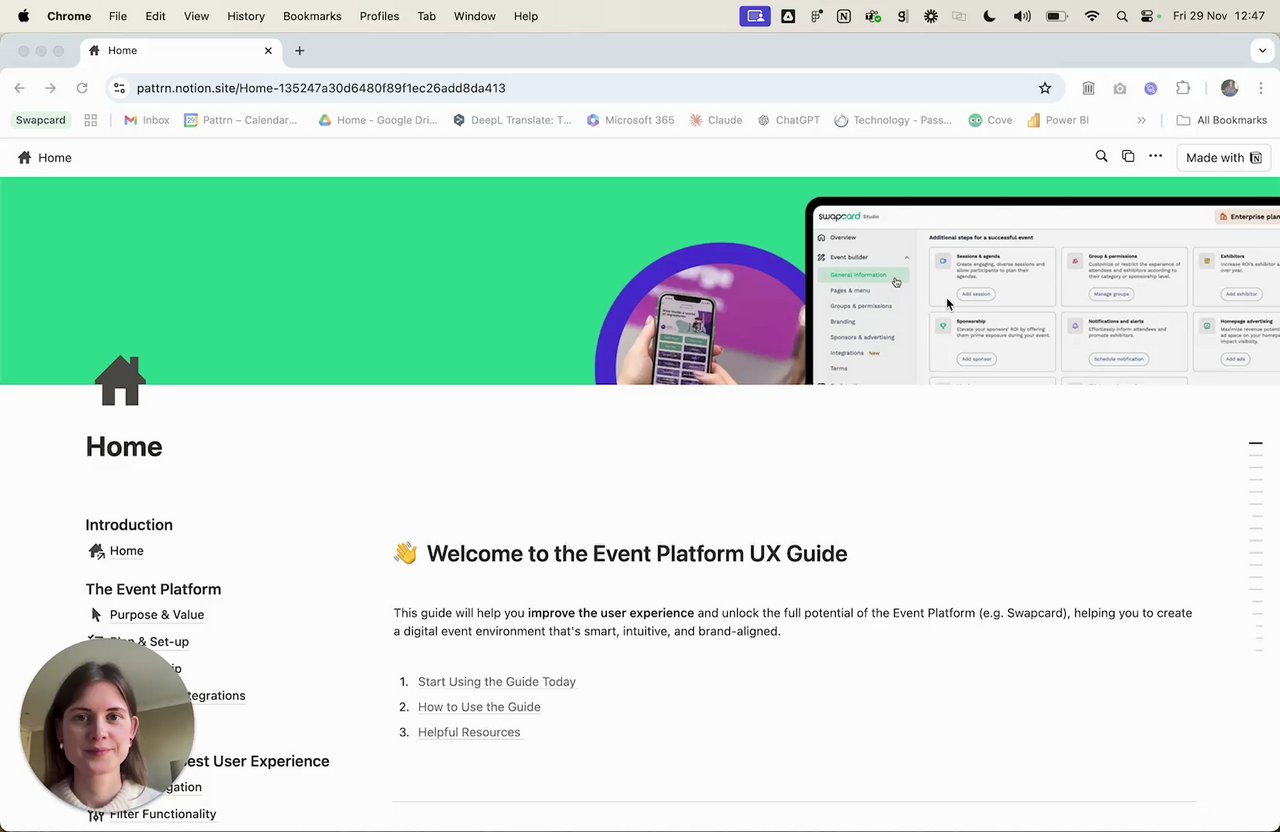Open the Profiles menu

pos(379,16)
